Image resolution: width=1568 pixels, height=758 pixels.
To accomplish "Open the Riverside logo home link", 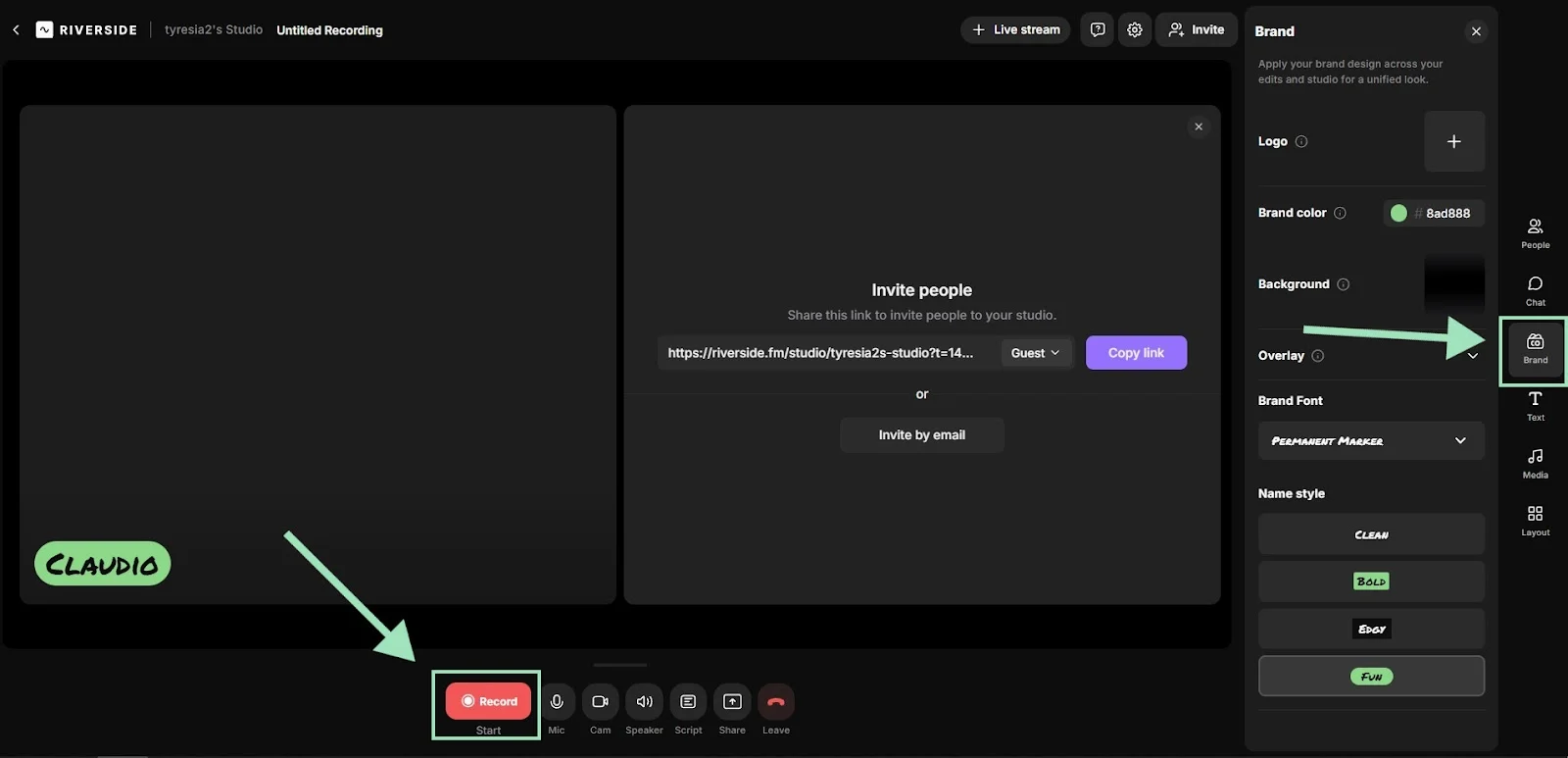I will (86, 30).
